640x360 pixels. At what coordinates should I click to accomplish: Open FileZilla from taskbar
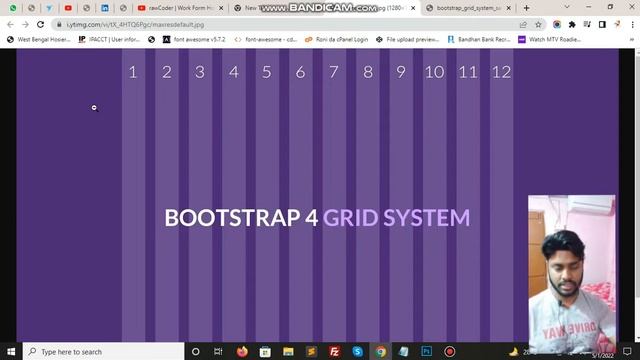point(334,351)
